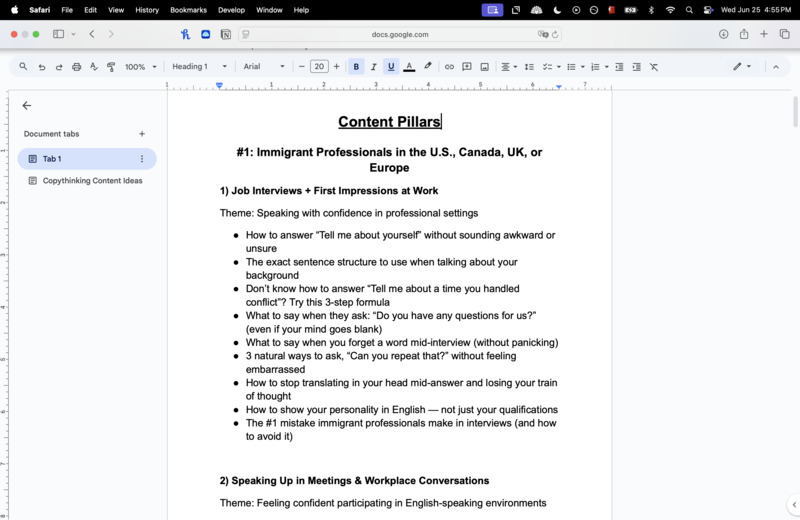Viewport: 800px width, 520px height.
Task: Add a comment from toolbar
Action: tap(466, 67)
